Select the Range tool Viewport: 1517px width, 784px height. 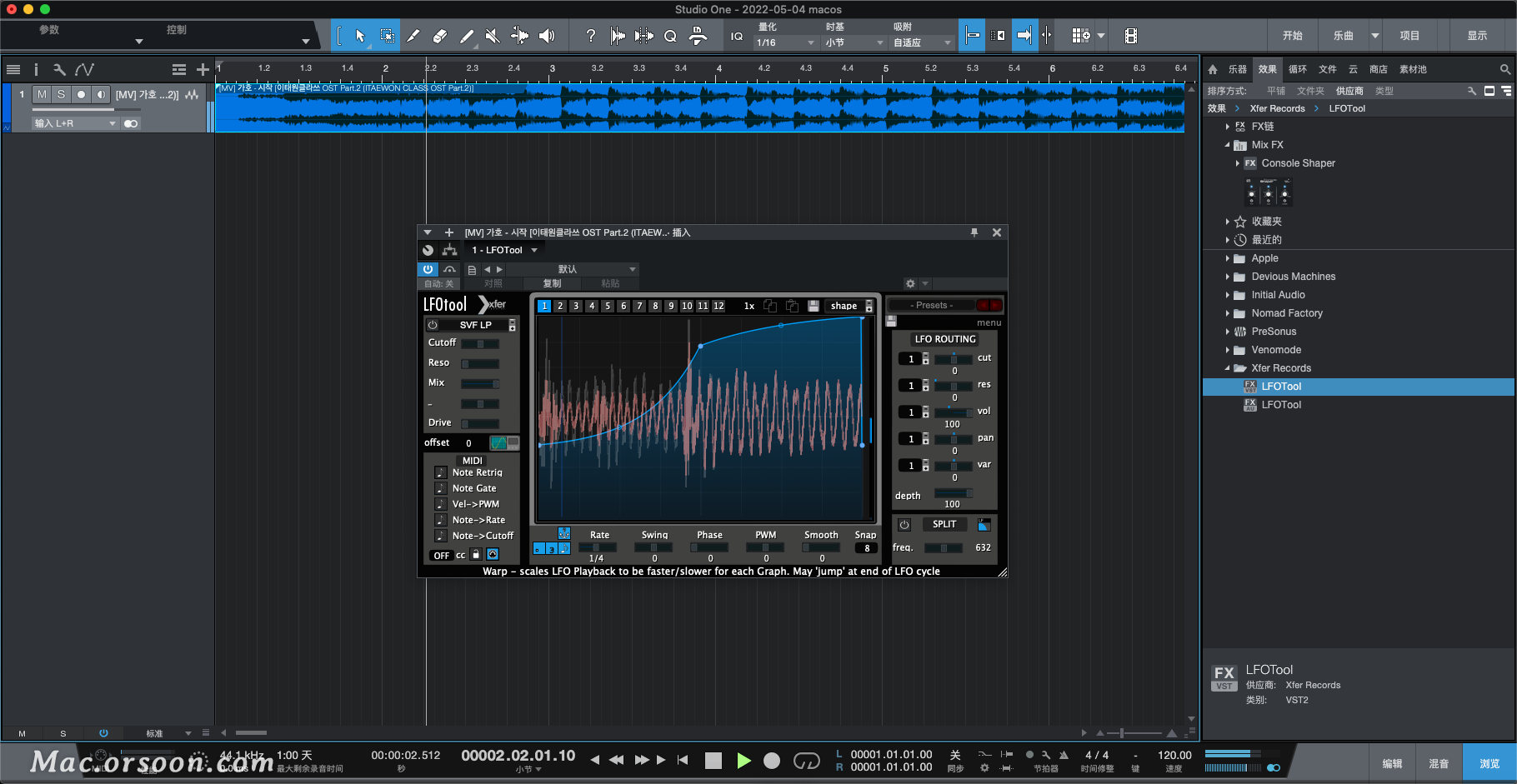tap(387, 36)
